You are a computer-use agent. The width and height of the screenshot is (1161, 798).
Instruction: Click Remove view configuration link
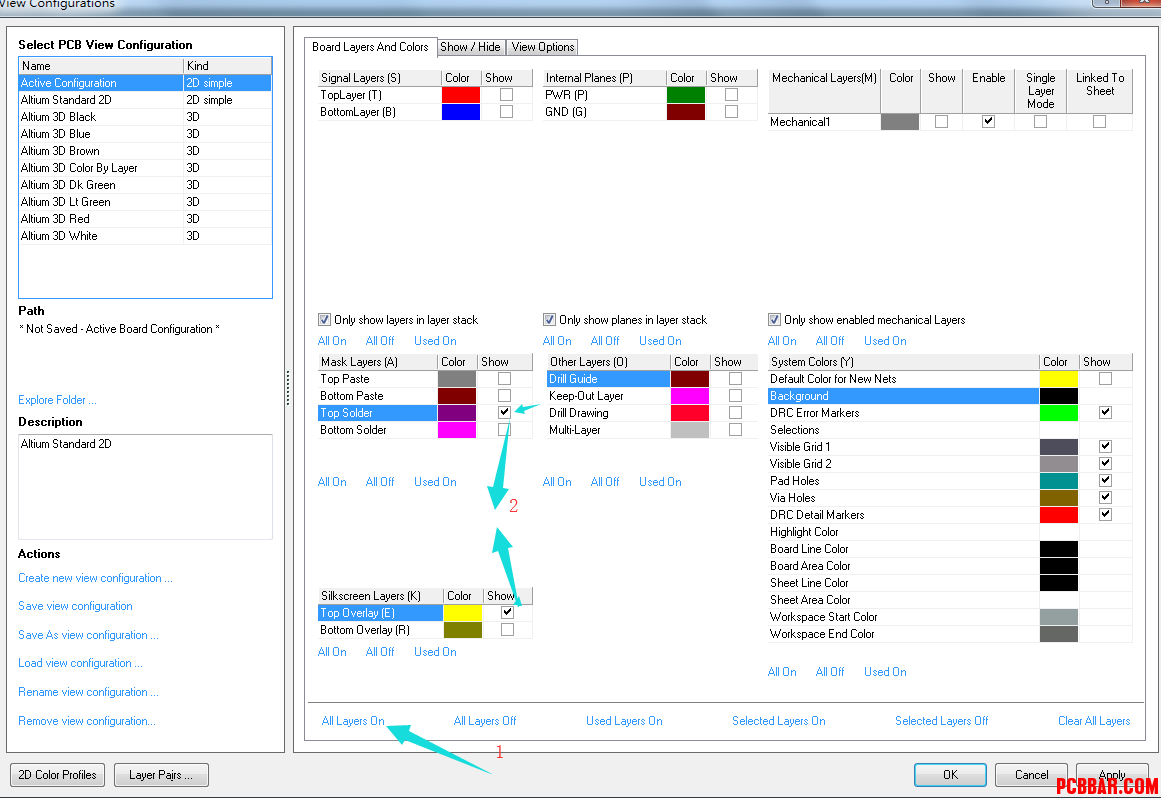coord(87,721)
